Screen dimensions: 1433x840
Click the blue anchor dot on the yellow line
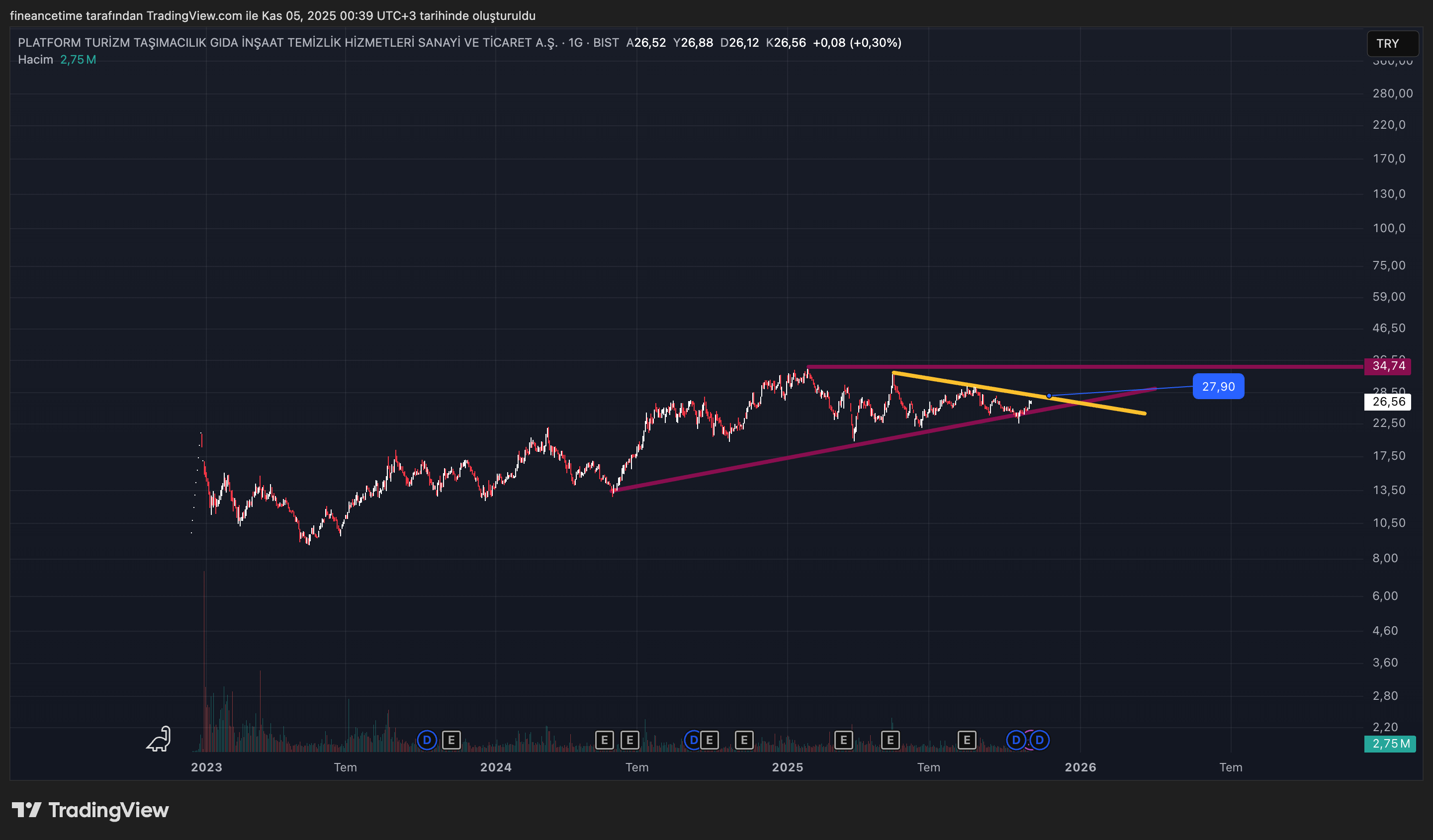[1049, 396]
